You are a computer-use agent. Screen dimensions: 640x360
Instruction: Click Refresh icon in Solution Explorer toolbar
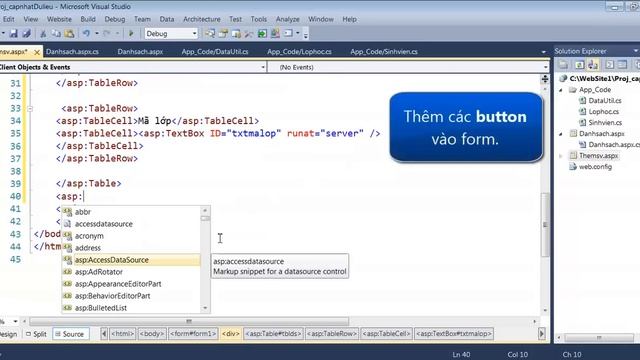pos(579,64)
